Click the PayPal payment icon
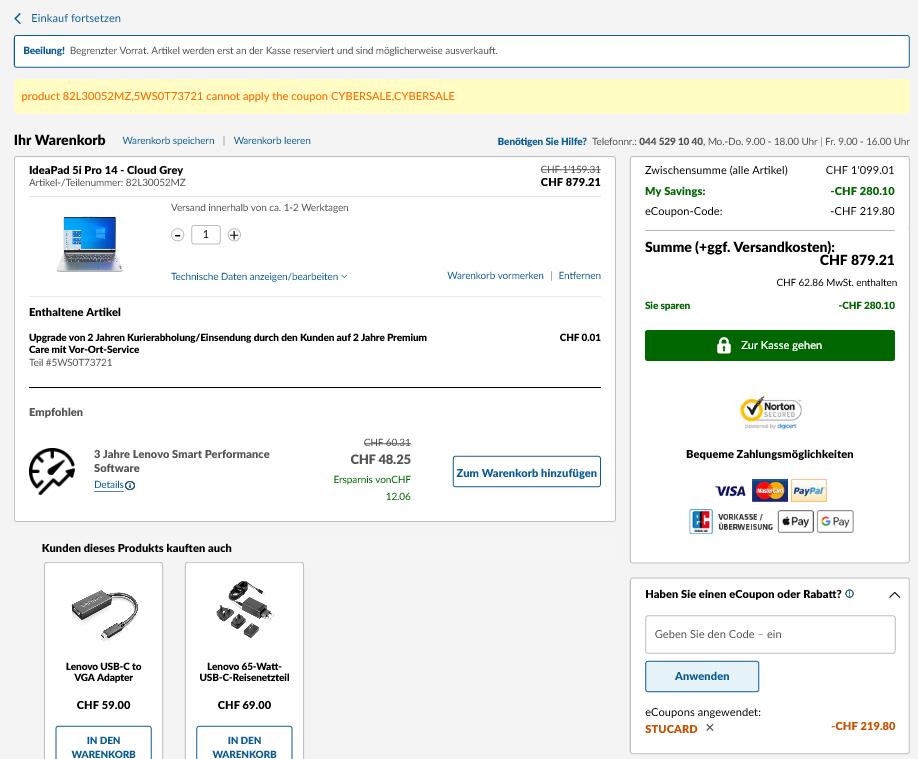 808,491
